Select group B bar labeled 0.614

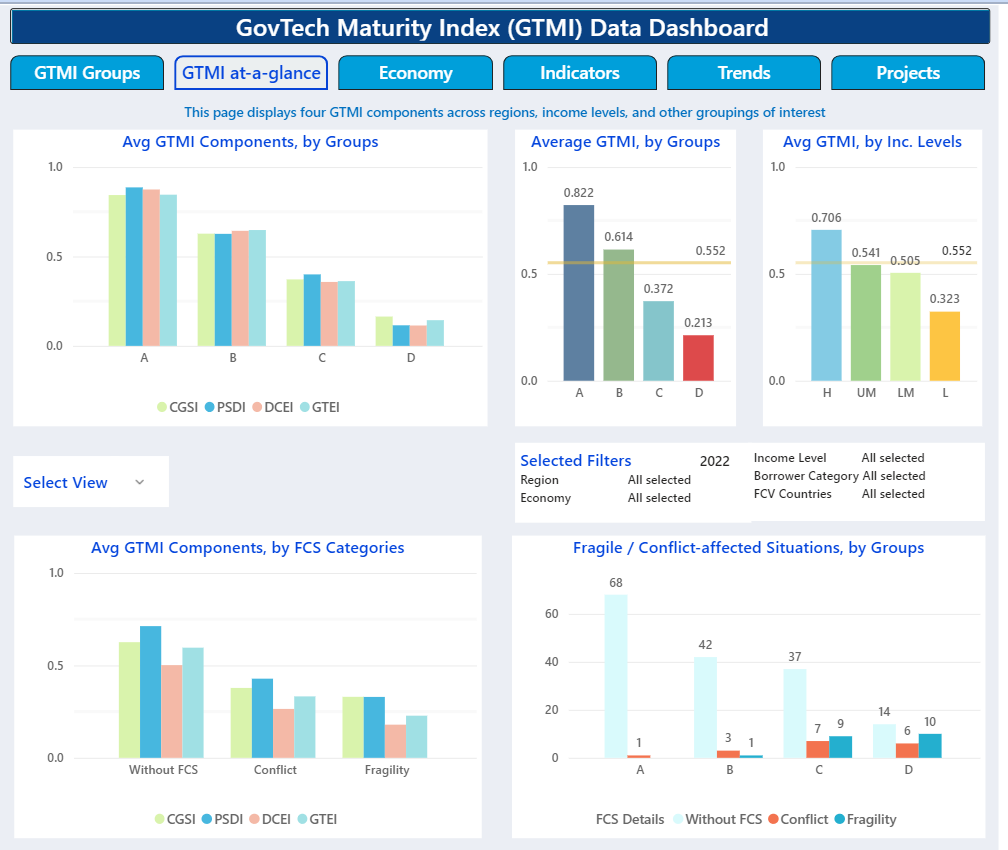(618, 315)
